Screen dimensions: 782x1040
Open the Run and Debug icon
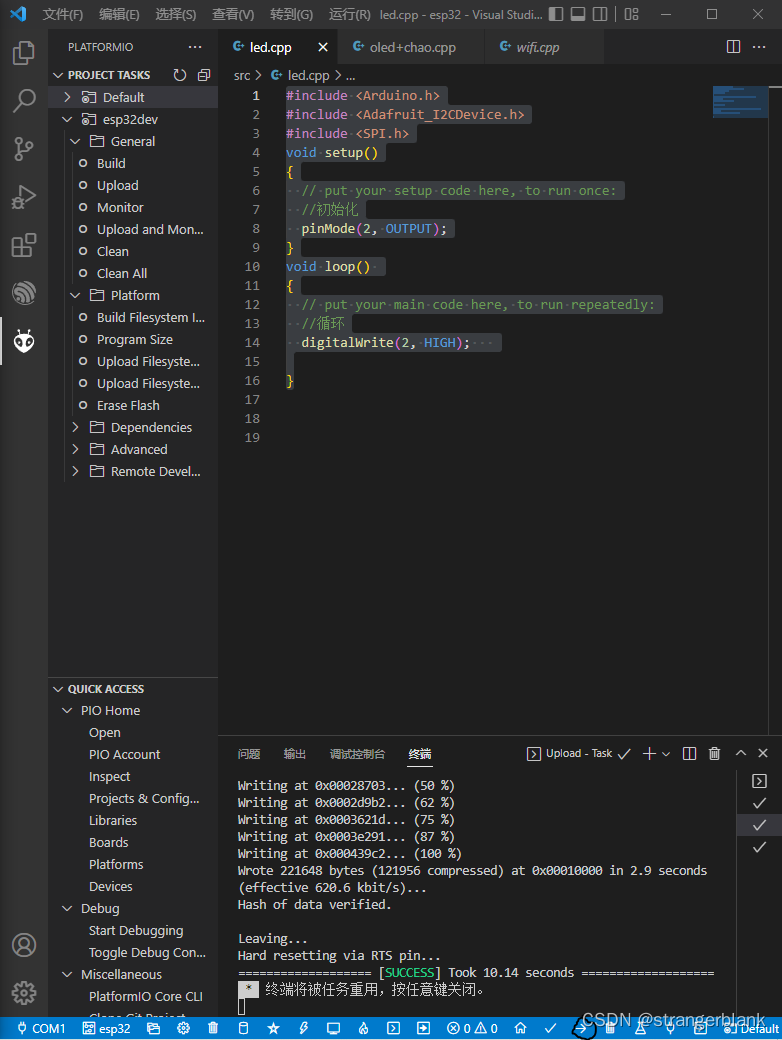[x=22, y=197]
